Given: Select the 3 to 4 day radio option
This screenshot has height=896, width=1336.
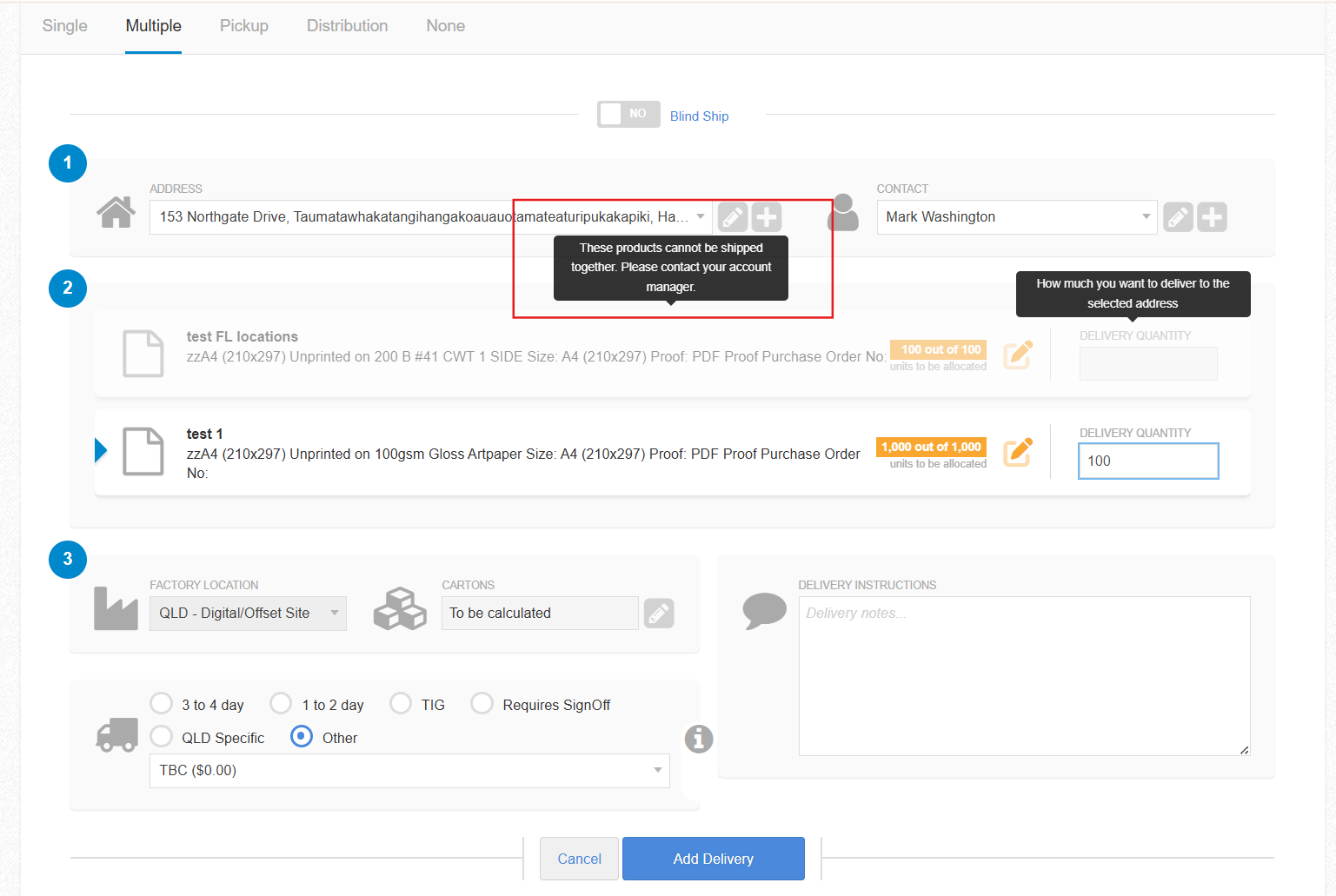Looking at the screenshot, I should coord(161,703).
